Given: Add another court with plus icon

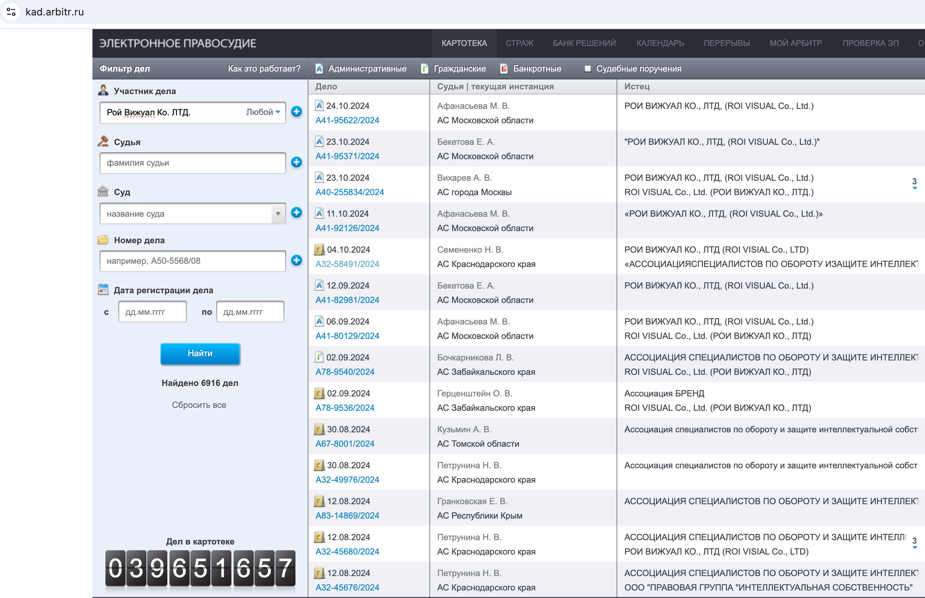Looking at the screenshot, I should [x=297, y=213].
